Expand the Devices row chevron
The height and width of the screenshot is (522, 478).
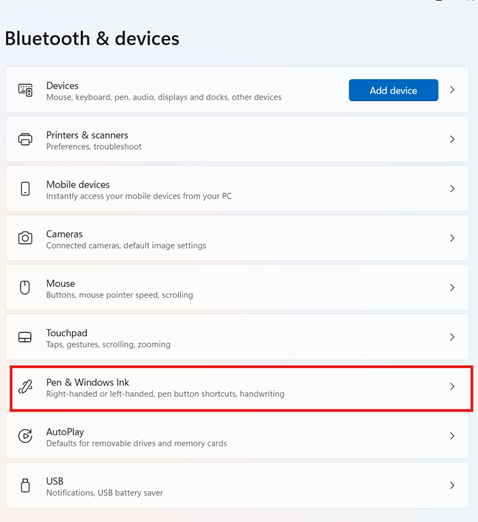coord(452,90)
